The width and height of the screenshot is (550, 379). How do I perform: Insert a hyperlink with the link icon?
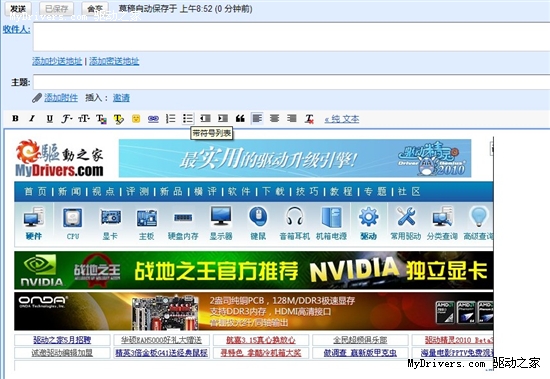pos(153,119)
